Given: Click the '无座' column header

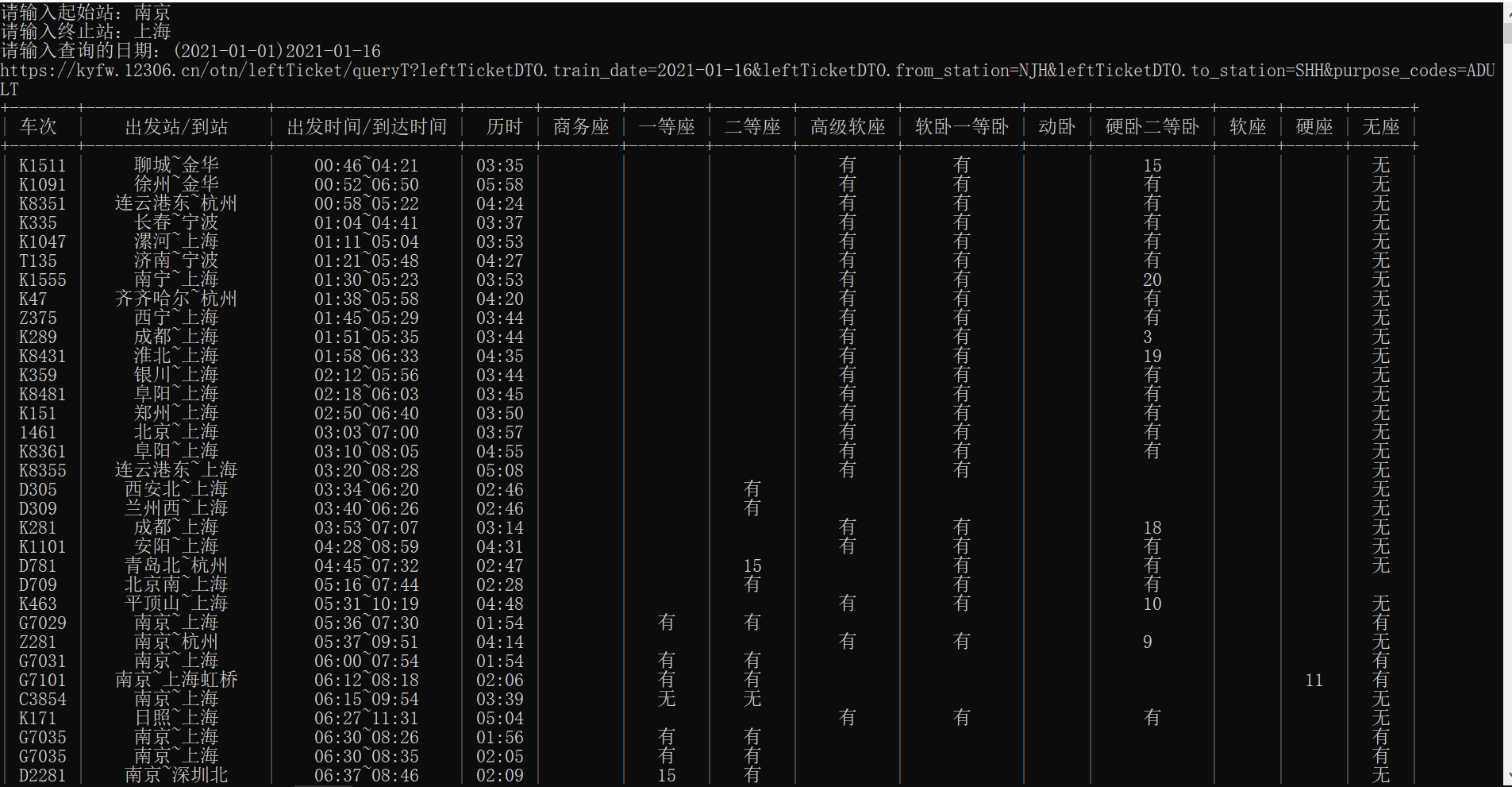Looking at the screenshot, I should [x=1381, y=127].
